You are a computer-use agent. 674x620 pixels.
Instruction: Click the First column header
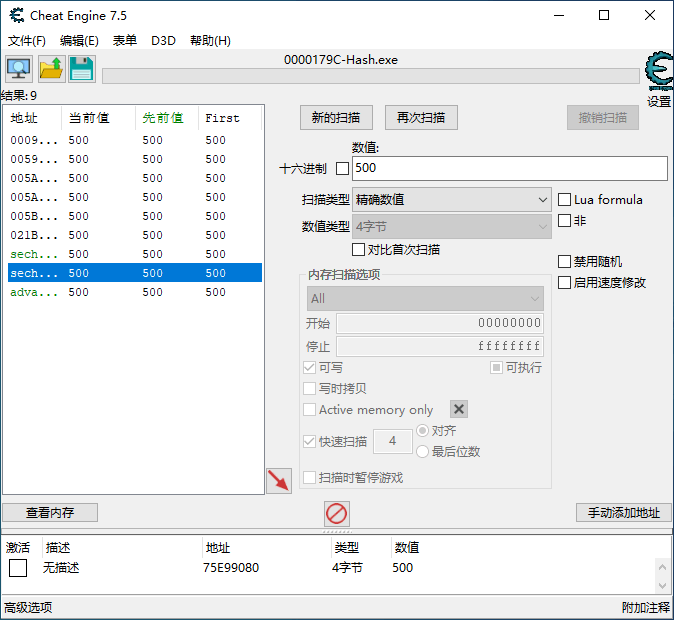tap(230, 118)
